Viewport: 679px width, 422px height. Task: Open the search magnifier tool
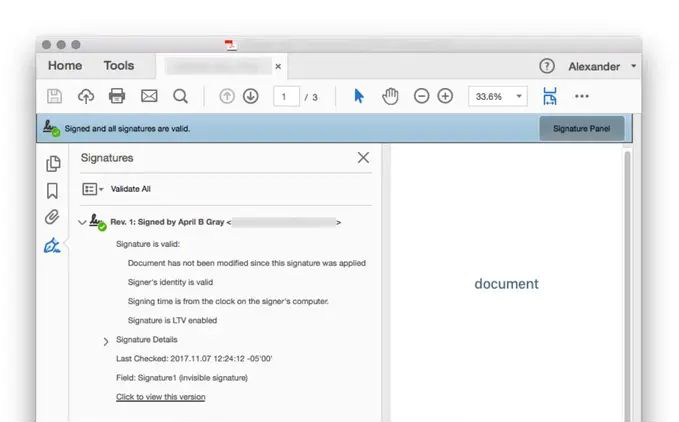pos(180,96)
